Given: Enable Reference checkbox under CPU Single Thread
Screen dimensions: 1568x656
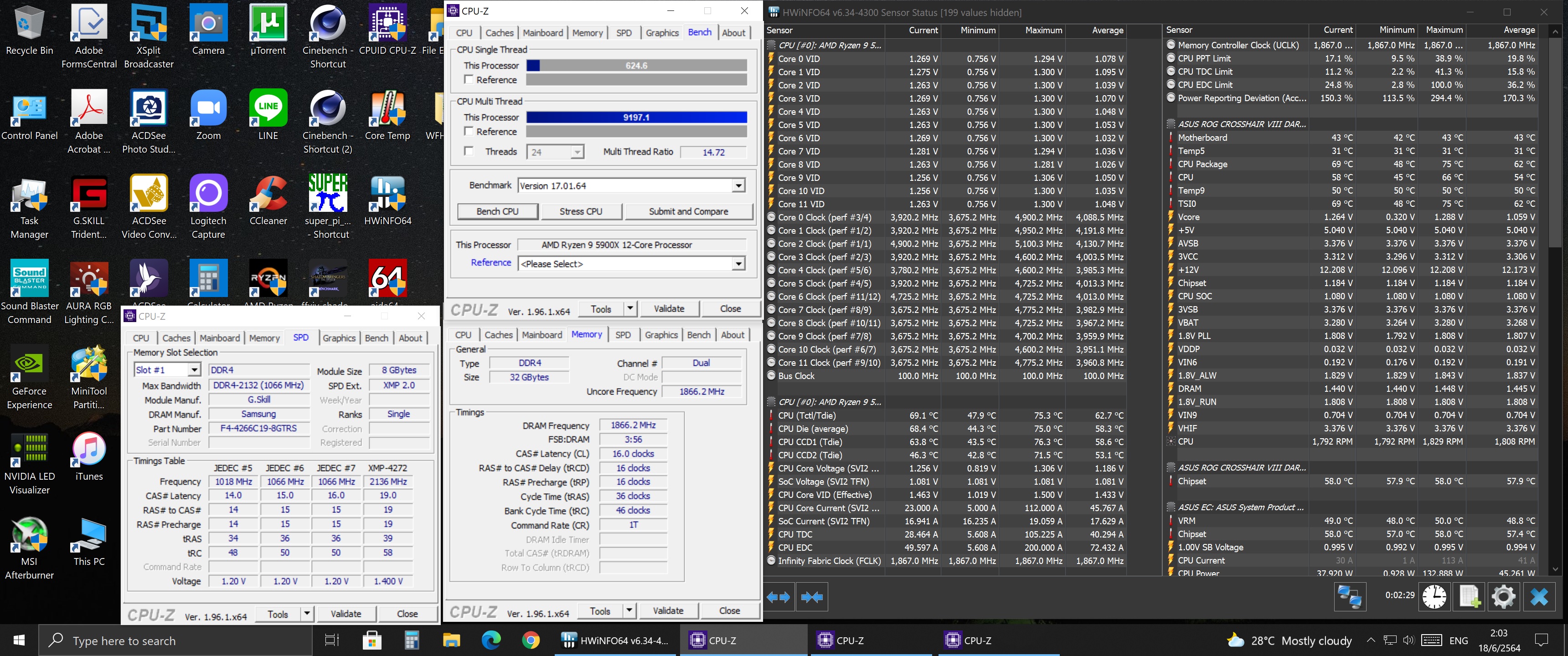Looking at the screenshot, I should point(469,80).
